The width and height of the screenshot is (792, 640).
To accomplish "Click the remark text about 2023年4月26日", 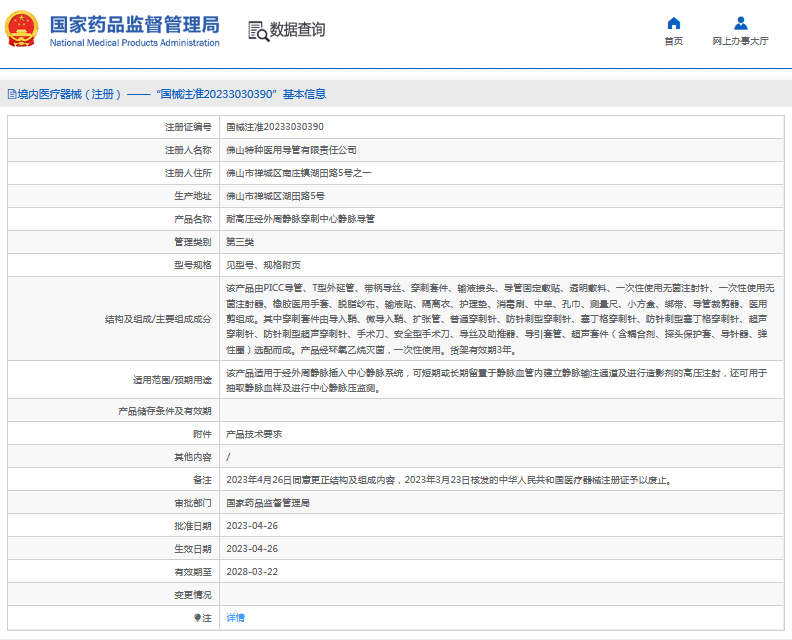I will 450,480.
